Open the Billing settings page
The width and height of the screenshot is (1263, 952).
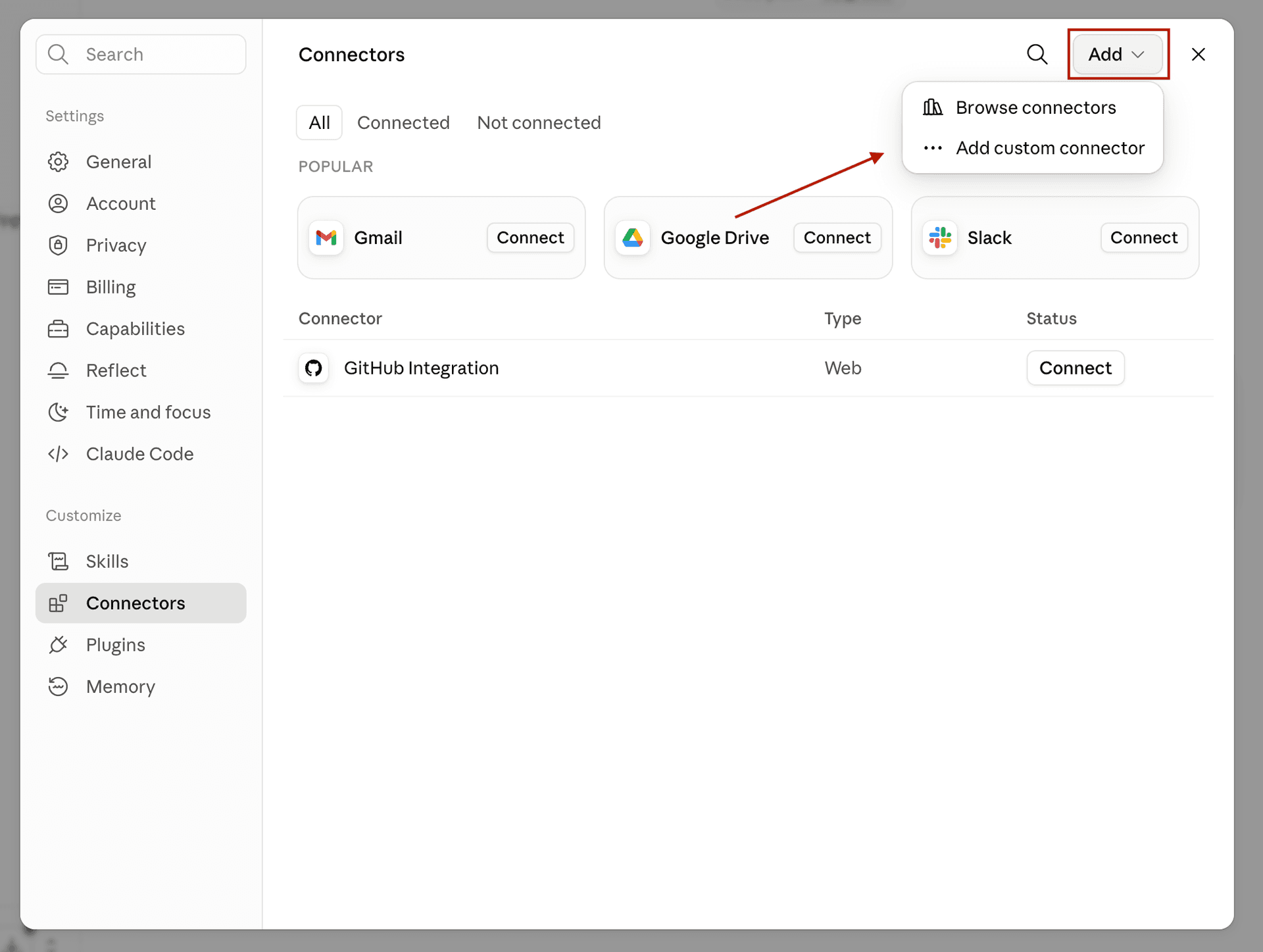(x=141, y=287)
